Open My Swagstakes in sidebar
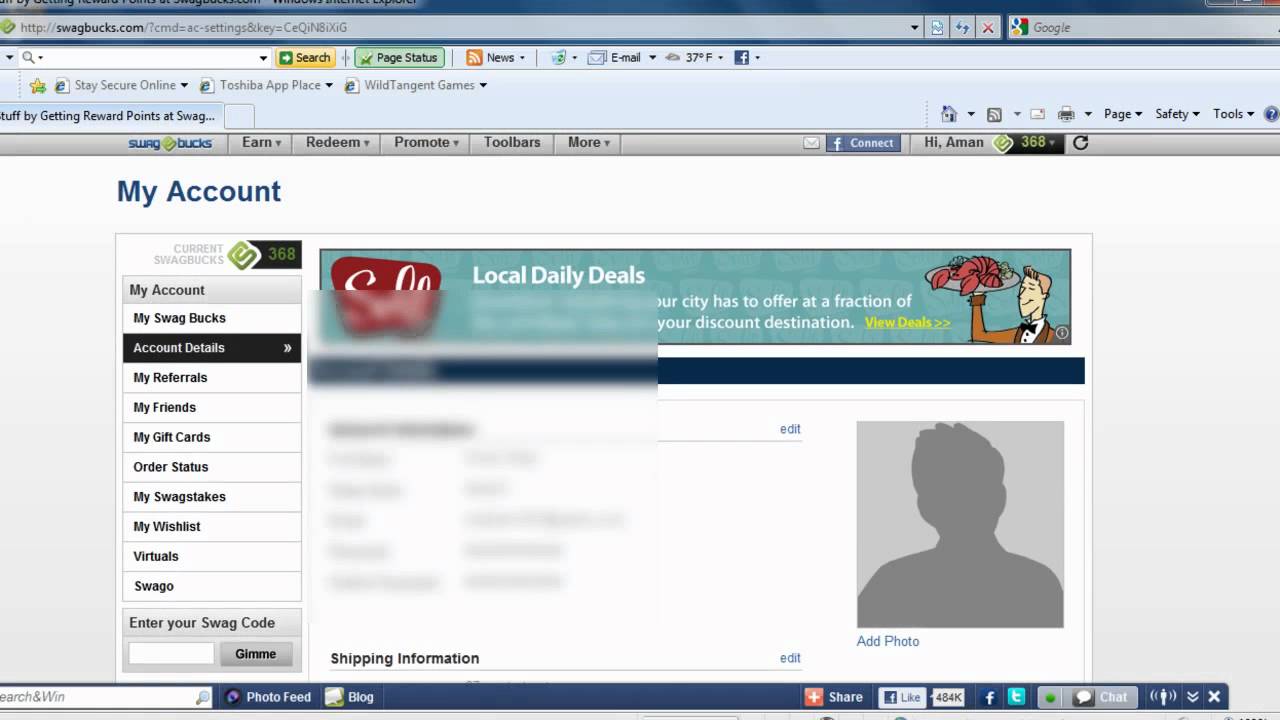The width and height of the screenshot is (1280, 720). point(212,497)
